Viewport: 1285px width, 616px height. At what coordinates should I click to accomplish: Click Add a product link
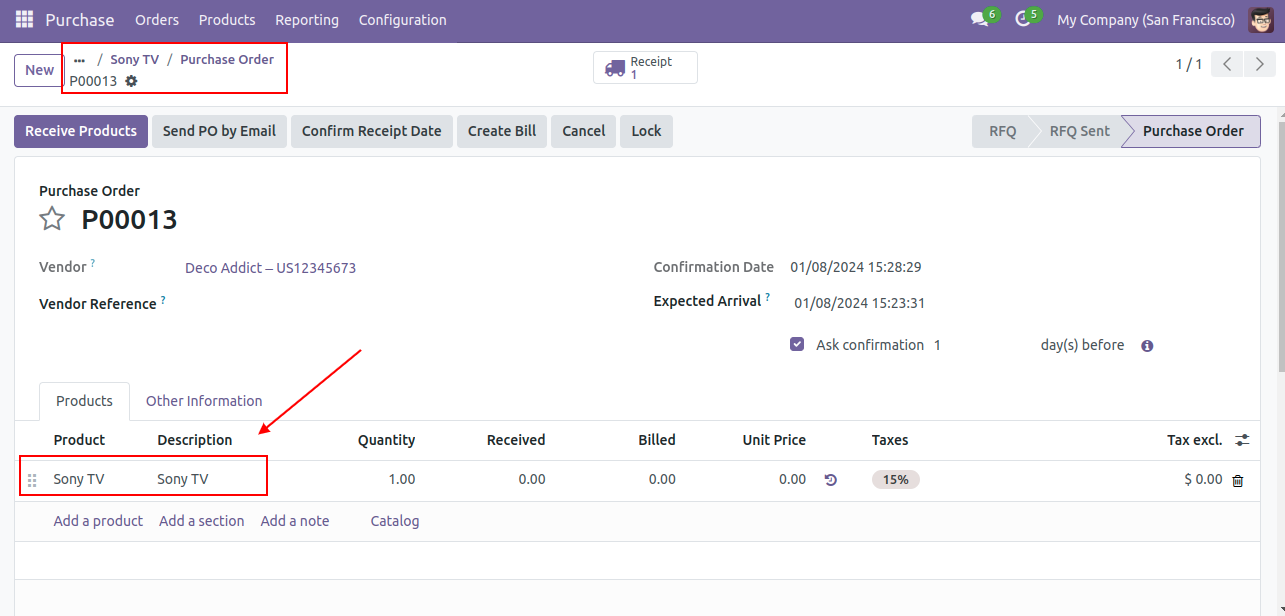[x=98, y=521]
